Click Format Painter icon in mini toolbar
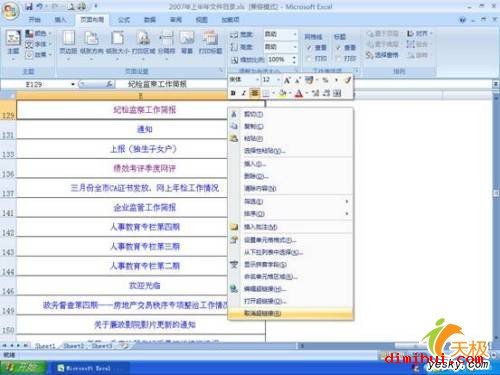Viewport: 500px width, 375px height. (x=347, y=80)
